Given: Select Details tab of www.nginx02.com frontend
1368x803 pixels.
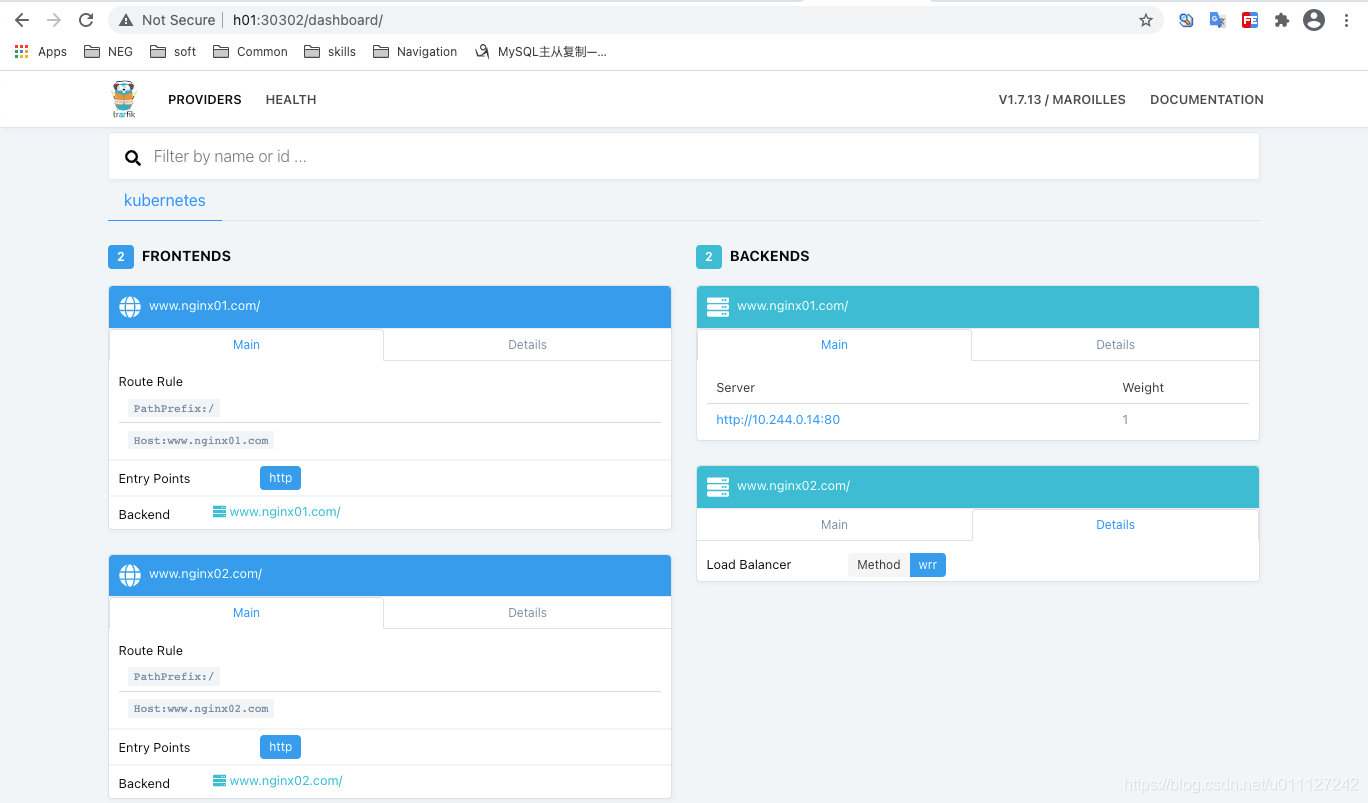Looking at the screenshot, I should pos(527,613).
